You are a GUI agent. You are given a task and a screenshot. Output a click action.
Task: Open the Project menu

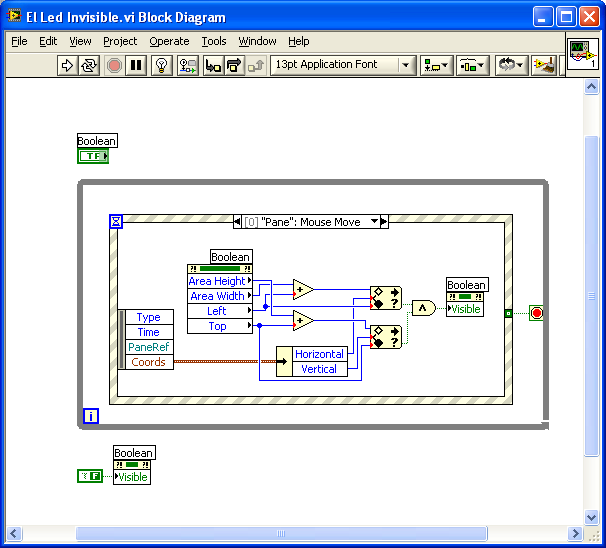(x=120, y=41)
